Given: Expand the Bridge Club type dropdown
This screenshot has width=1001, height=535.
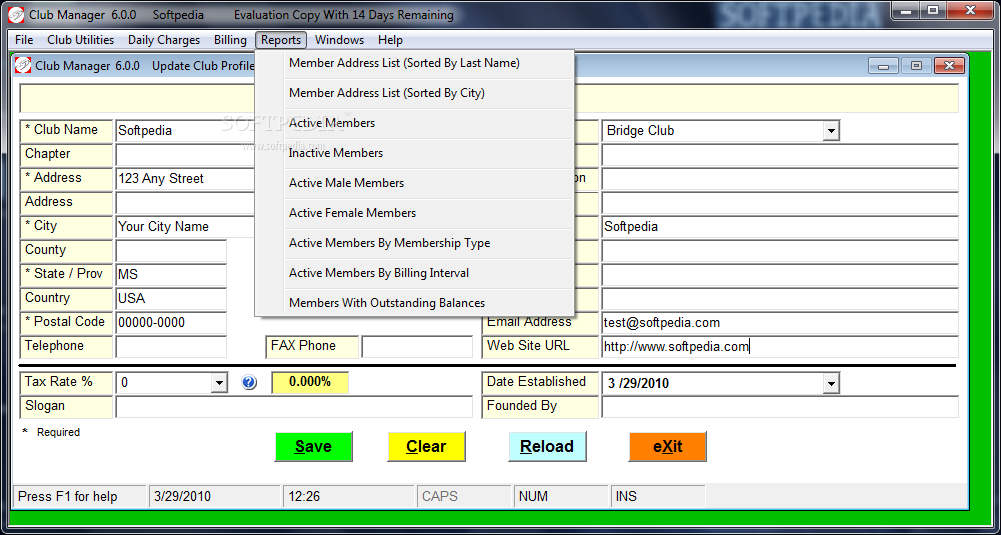Looking at the screenshot, I should [x=831, y=131].
